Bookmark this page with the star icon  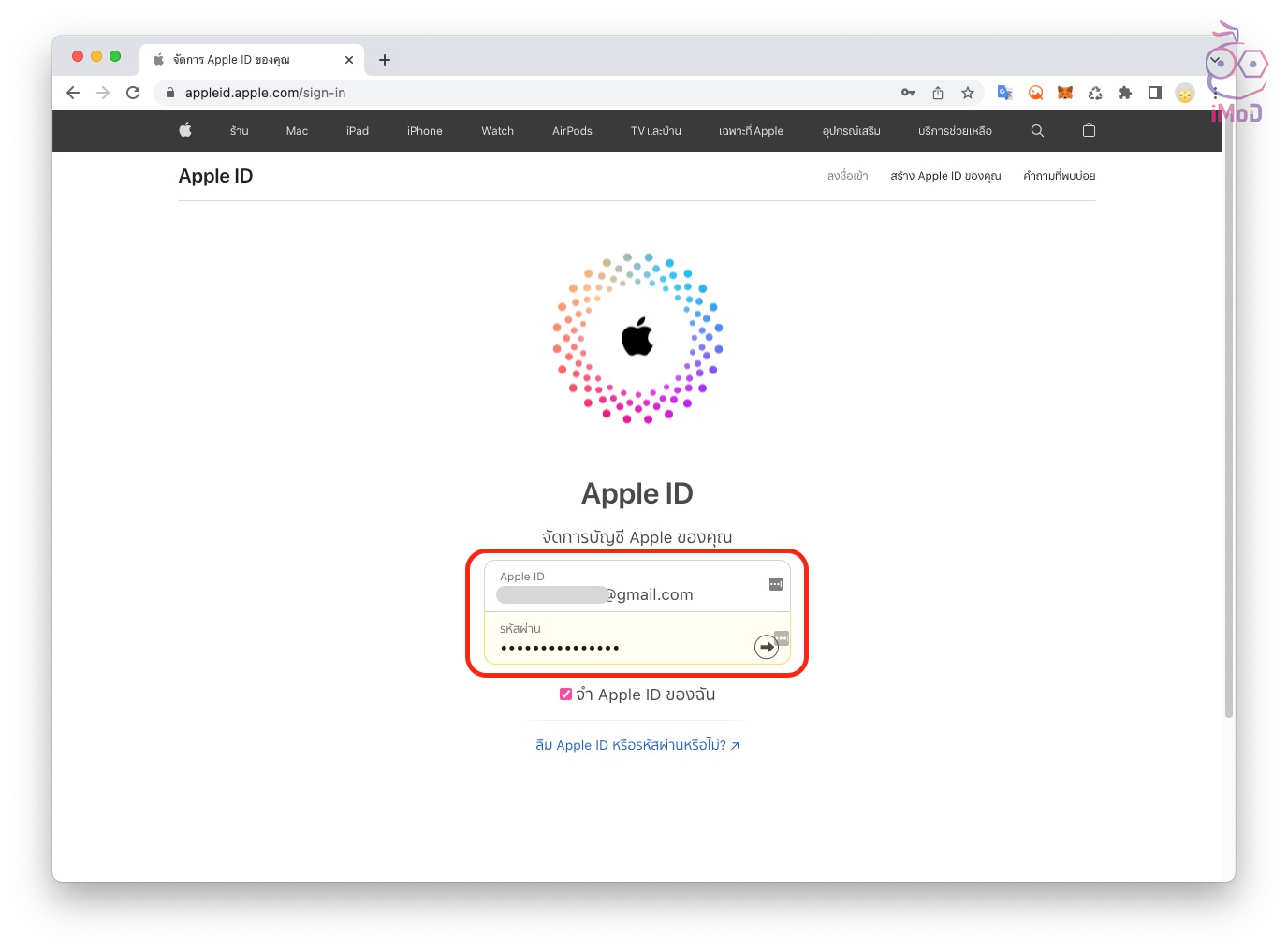point(968,93)
